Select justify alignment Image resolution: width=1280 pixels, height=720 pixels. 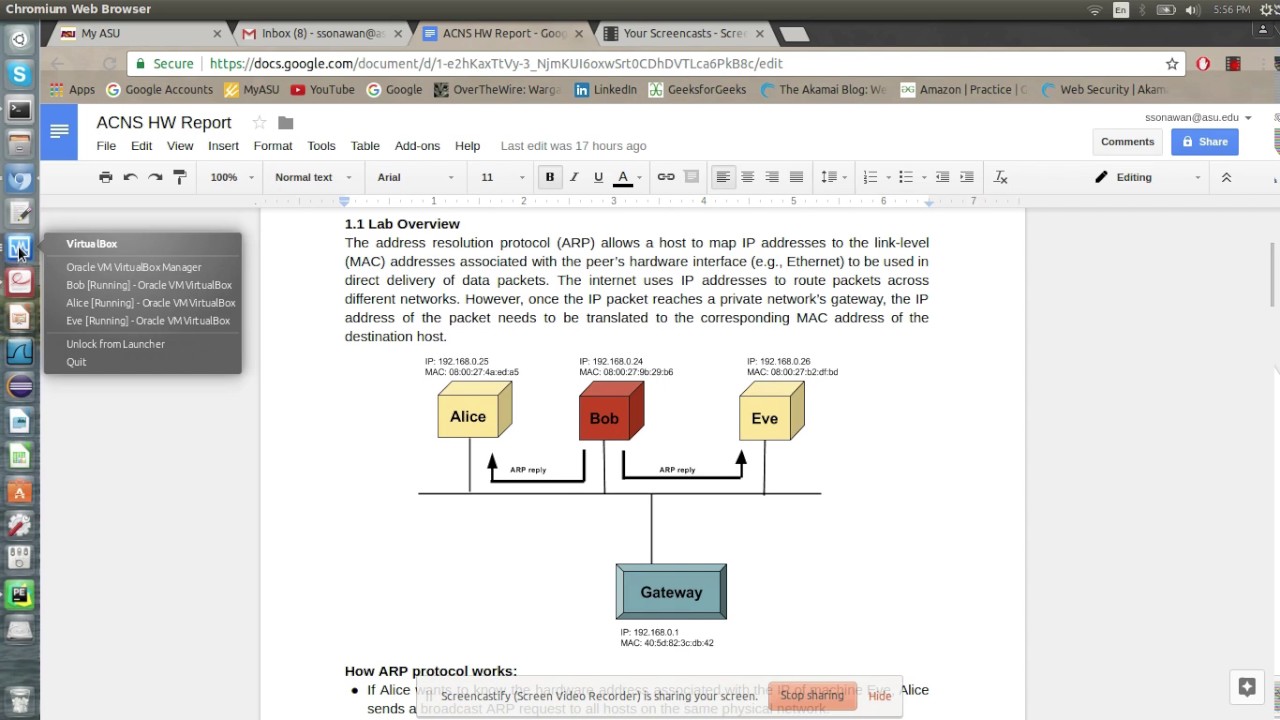[796, 177]
